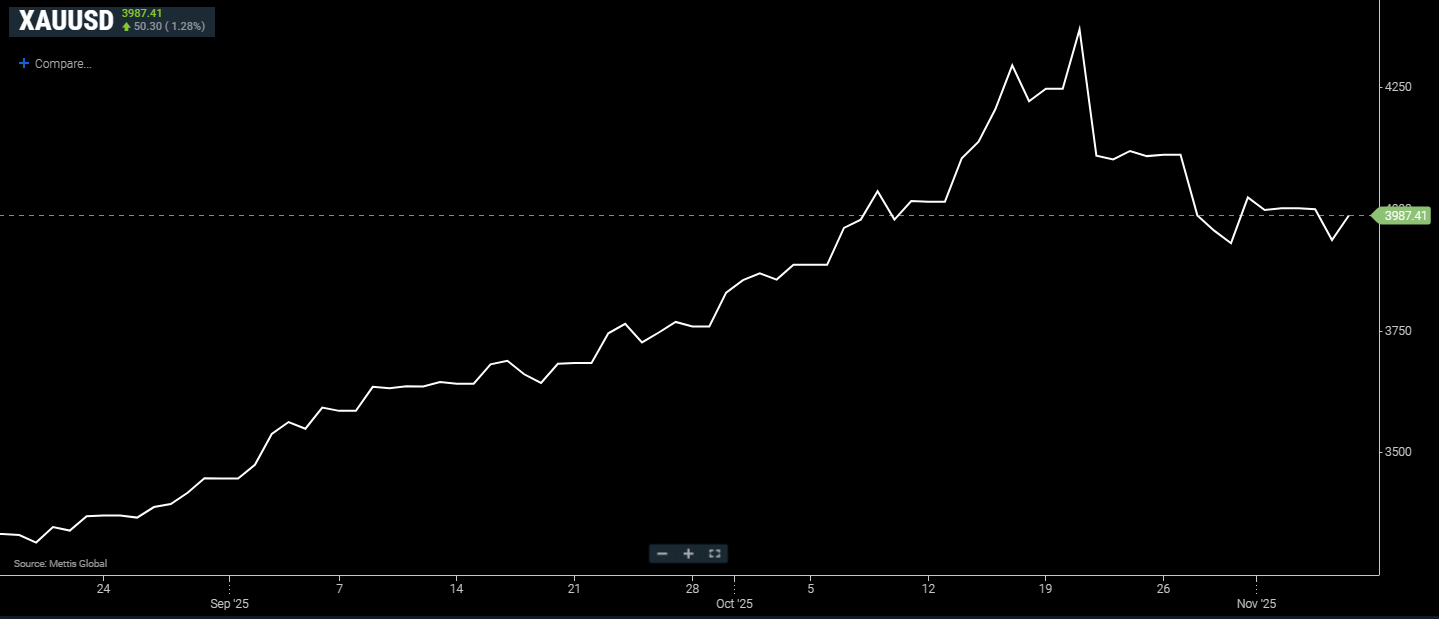1439x619 pixels.
Task: Click the blue plus beside Compare
Action: 24,63
